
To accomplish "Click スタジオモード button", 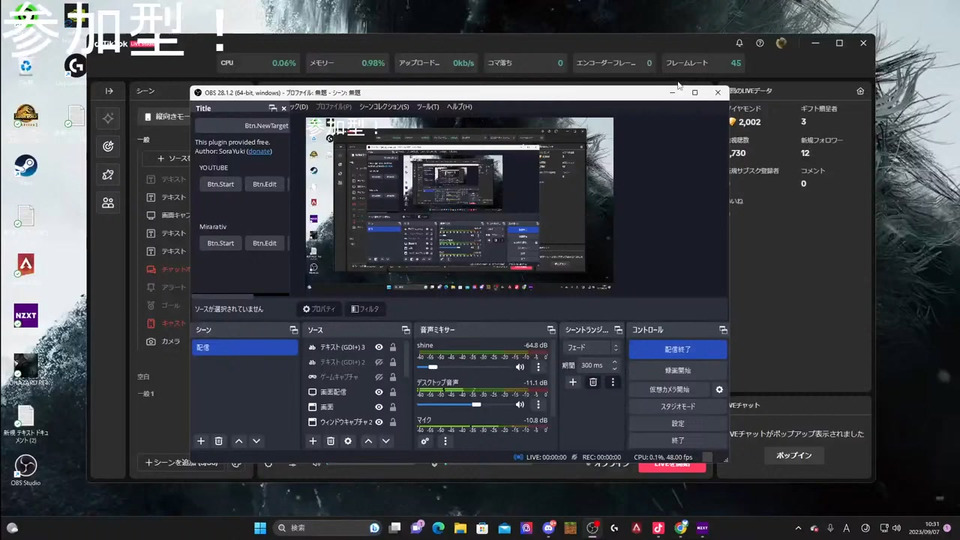I will [678, 407].
